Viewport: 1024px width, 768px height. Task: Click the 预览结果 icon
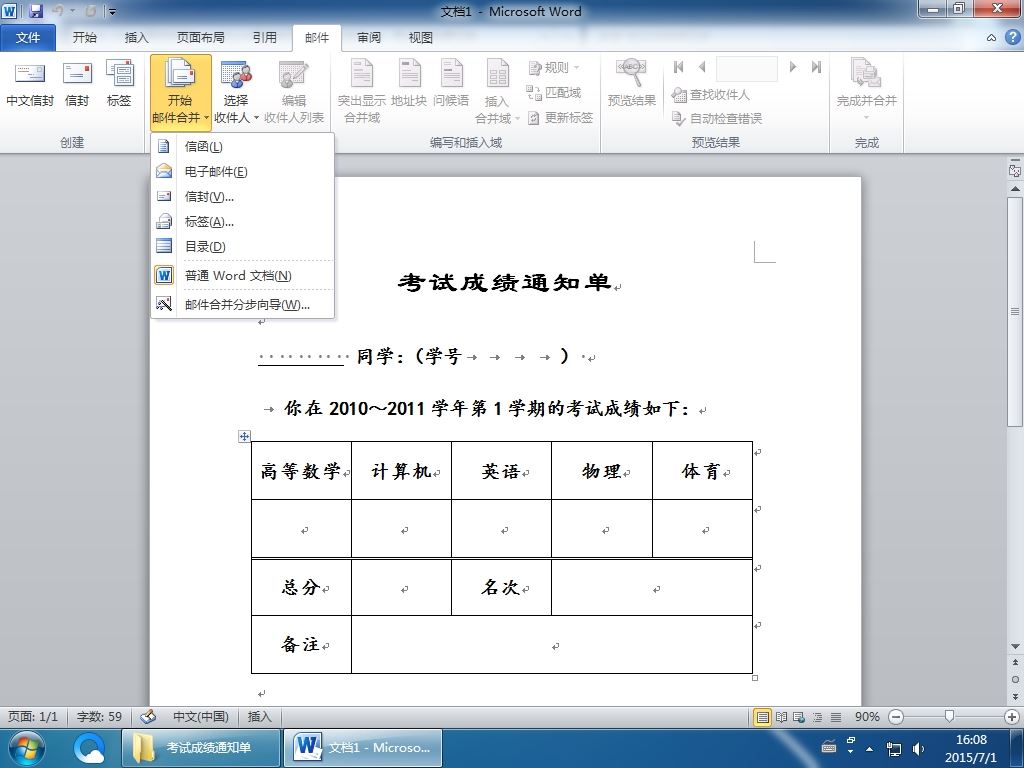coord(632,83)
